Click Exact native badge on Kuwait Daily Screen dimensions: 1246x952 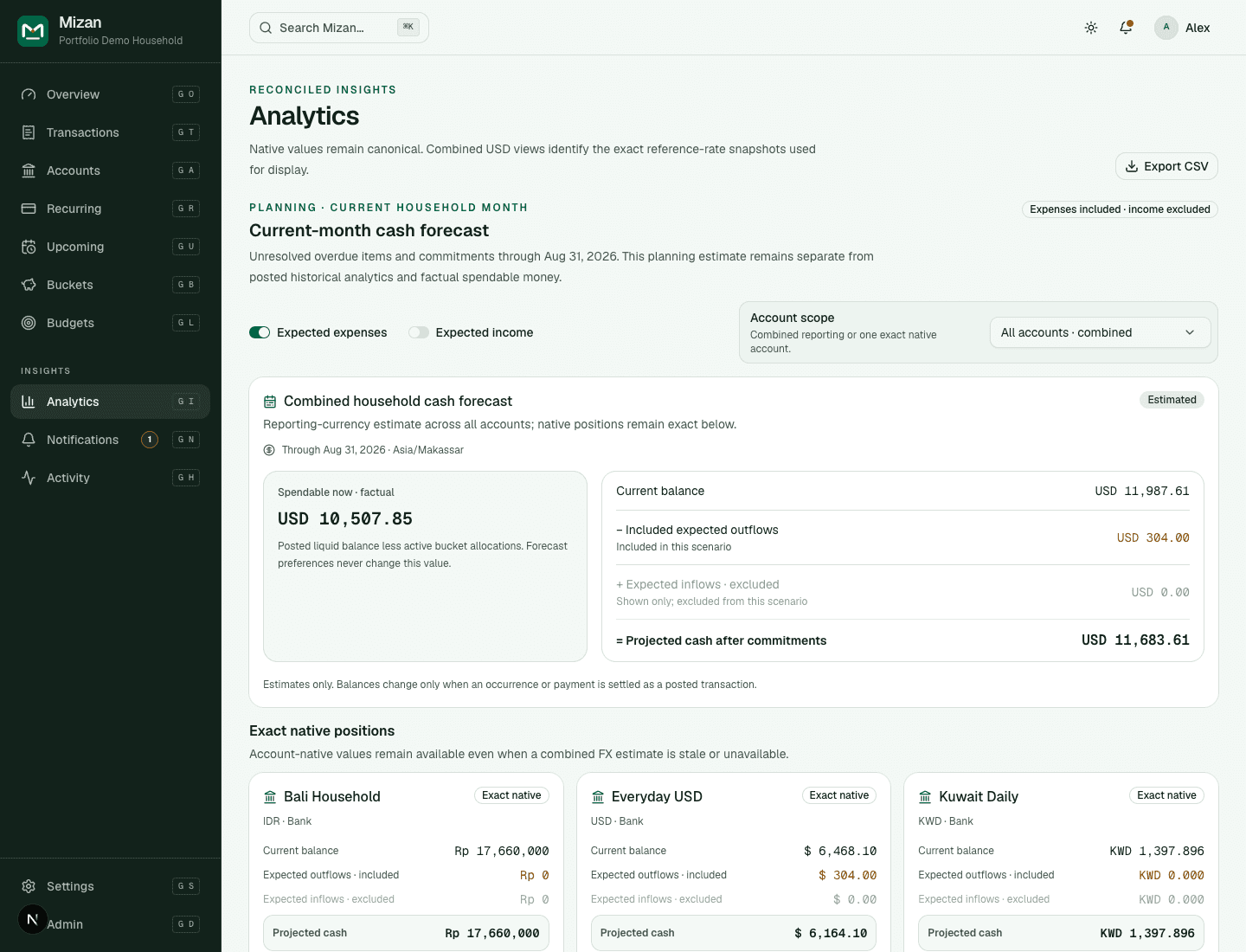1166,795
